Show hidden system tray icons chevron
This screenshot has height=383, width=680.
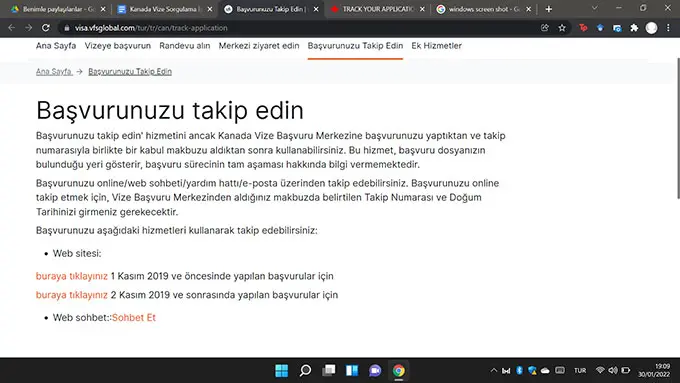coord(494,371)
